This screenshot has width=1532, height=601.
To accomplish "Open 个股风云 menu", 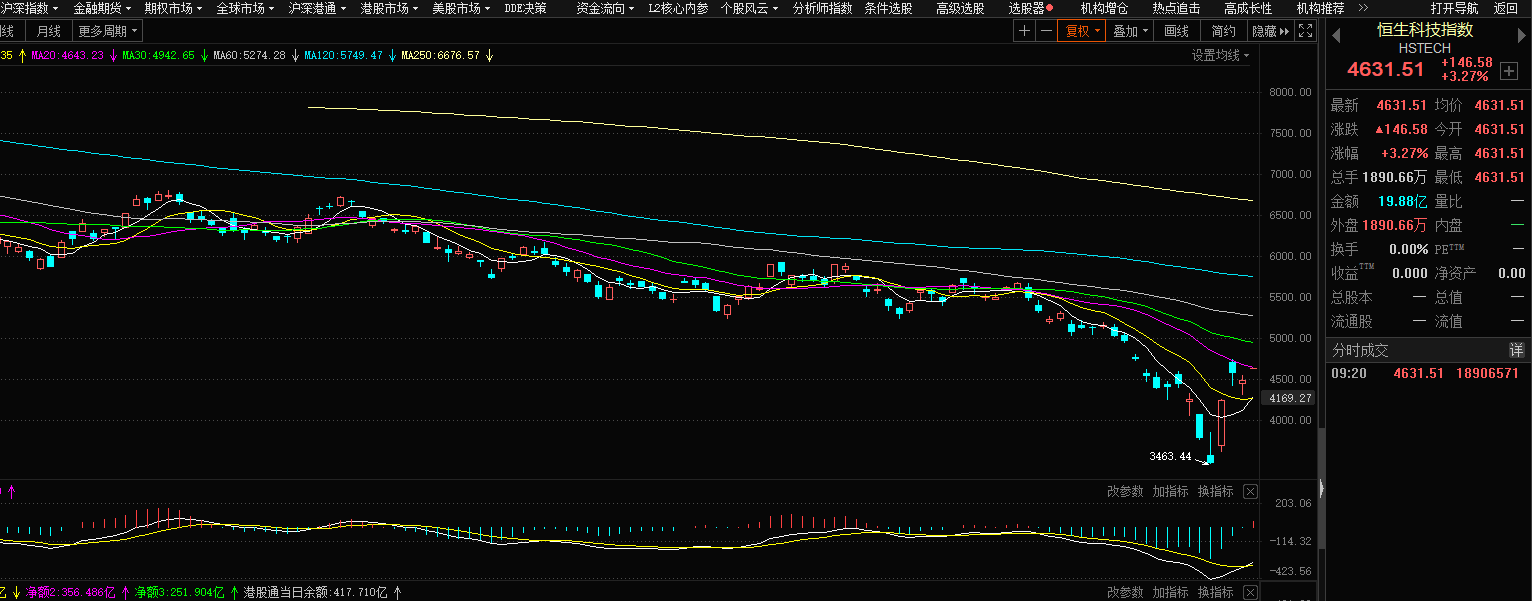I will point(751,8).
